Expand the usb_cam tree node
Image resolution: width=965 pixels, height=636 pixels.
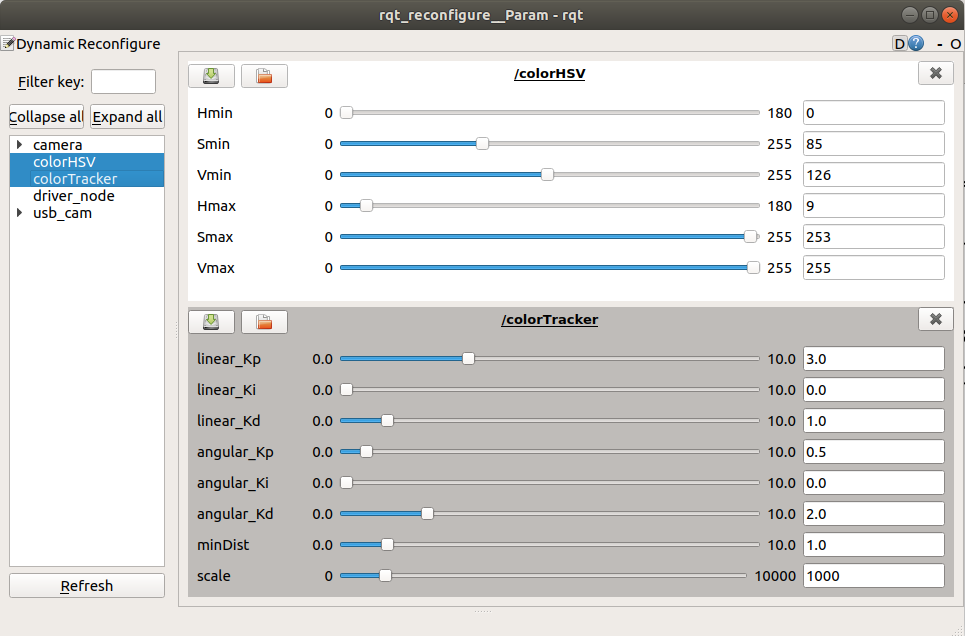tap(20, 213)
